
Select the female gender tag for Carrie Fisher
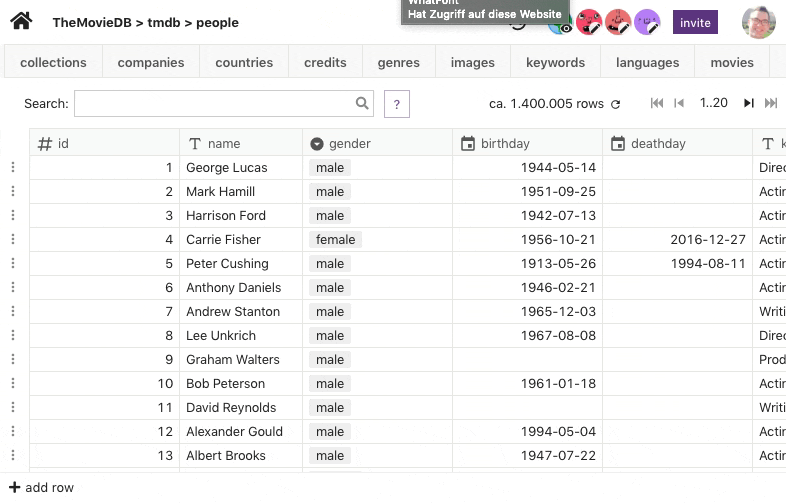(335, 239)
